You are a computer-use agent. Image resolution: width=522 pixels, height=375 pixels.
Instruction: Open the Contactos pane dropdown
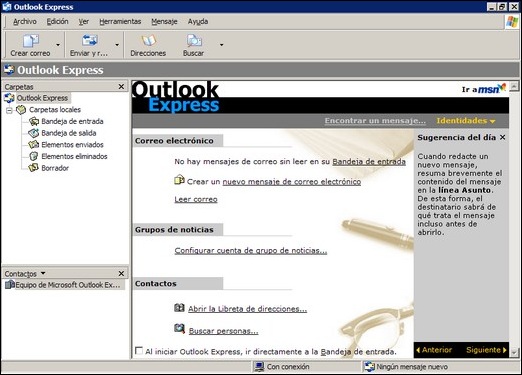coord(43,273)
